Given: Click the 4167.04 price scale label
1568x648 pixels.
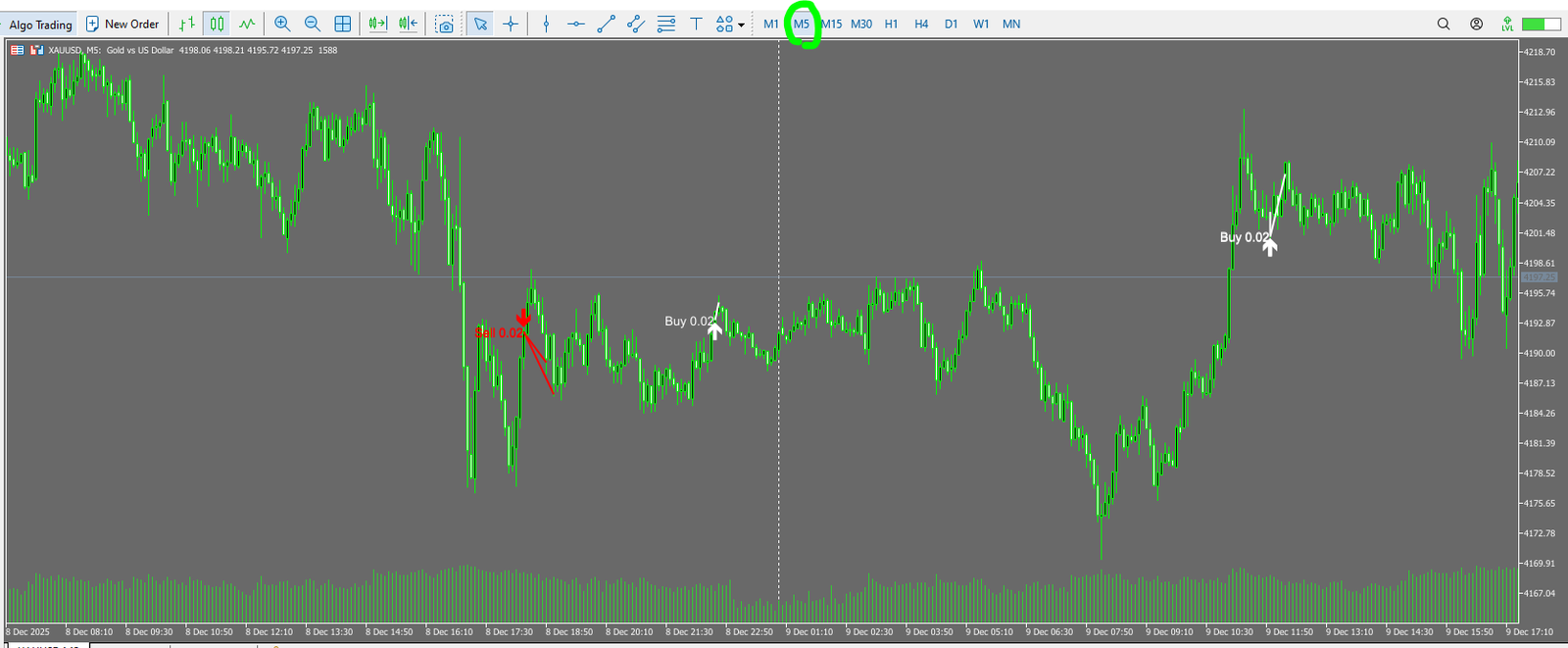Looking at the screenshot, I should 1539,593.
